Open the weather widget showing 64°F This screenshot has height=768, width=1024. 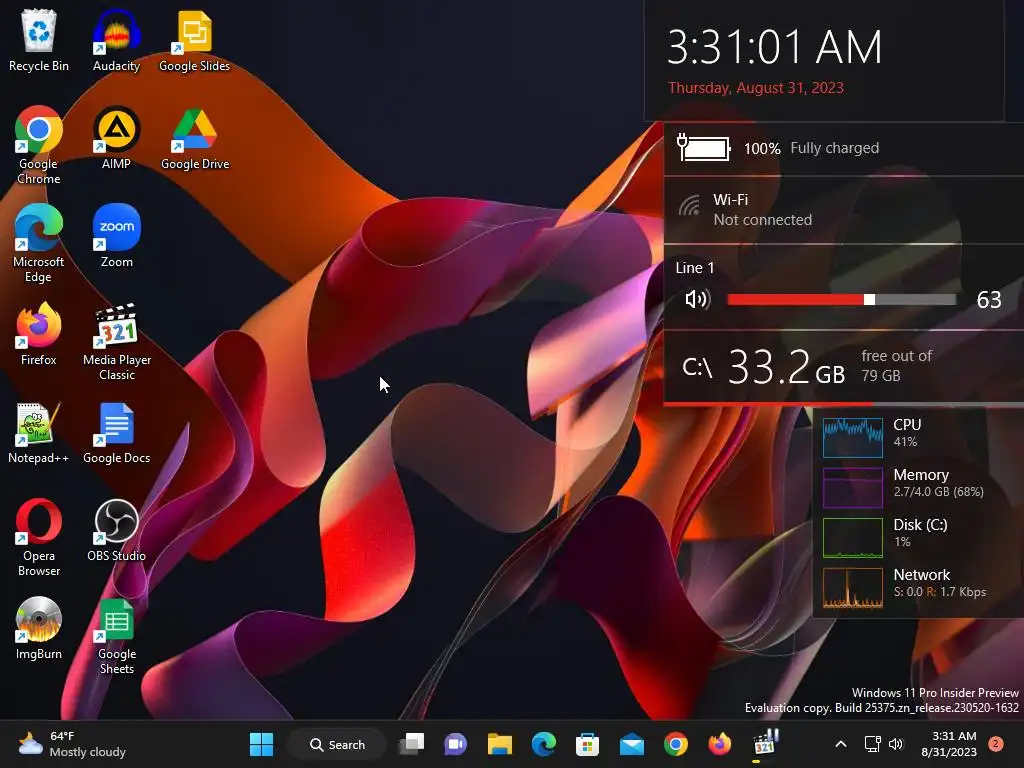72,744
